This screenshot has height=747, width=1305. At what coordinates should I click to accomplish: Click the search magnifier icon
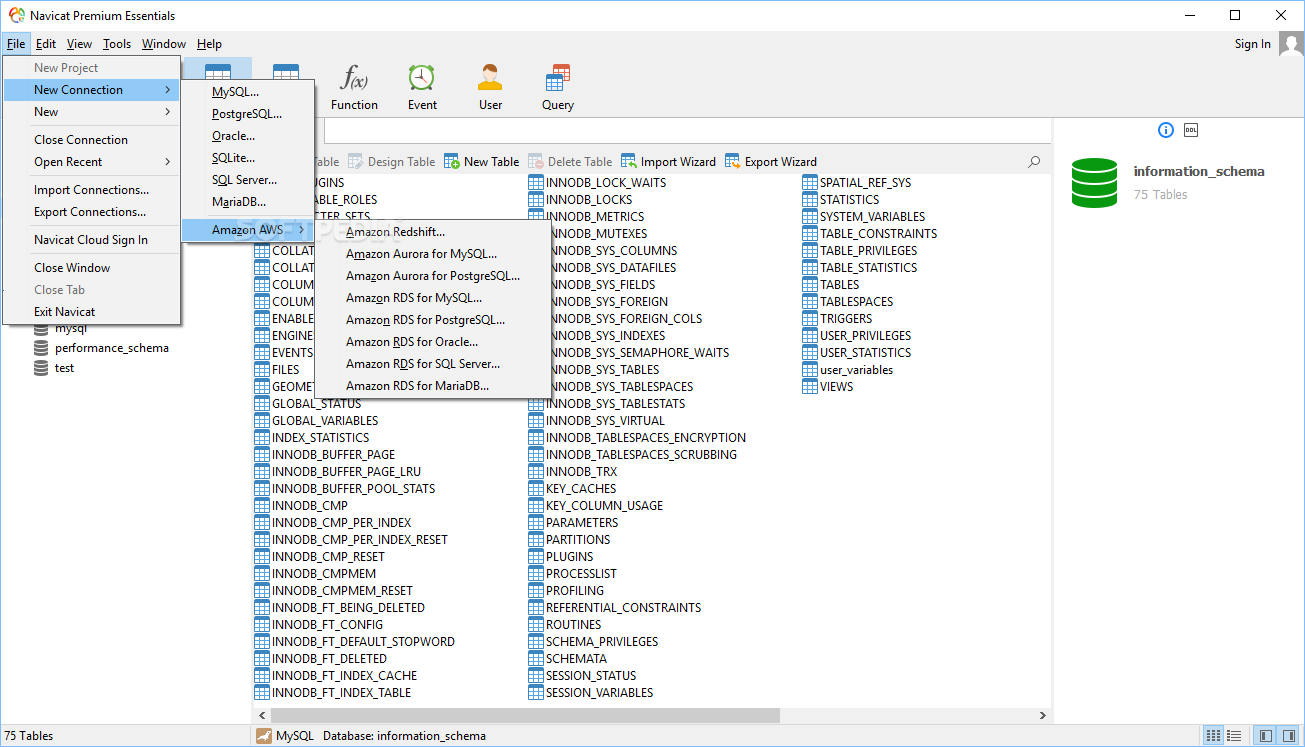[1034, 161]
